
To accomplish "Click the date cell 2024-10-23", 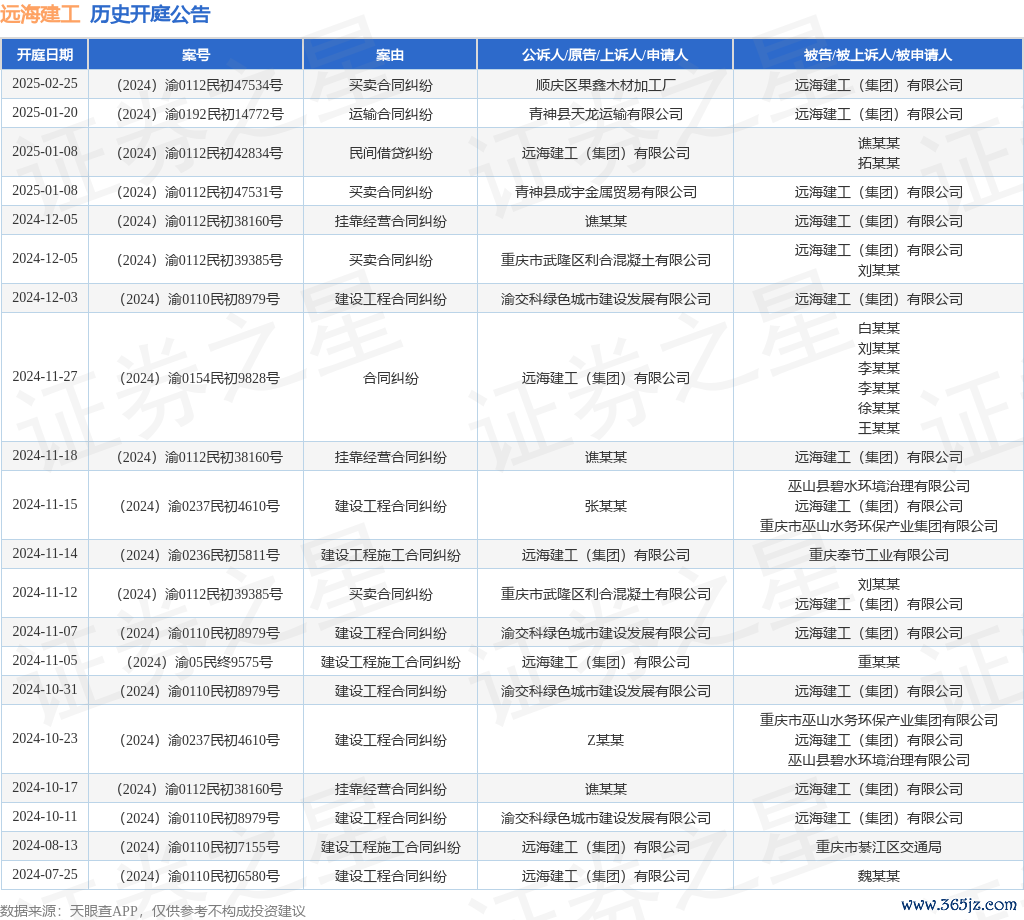I will tap(44, 738).
